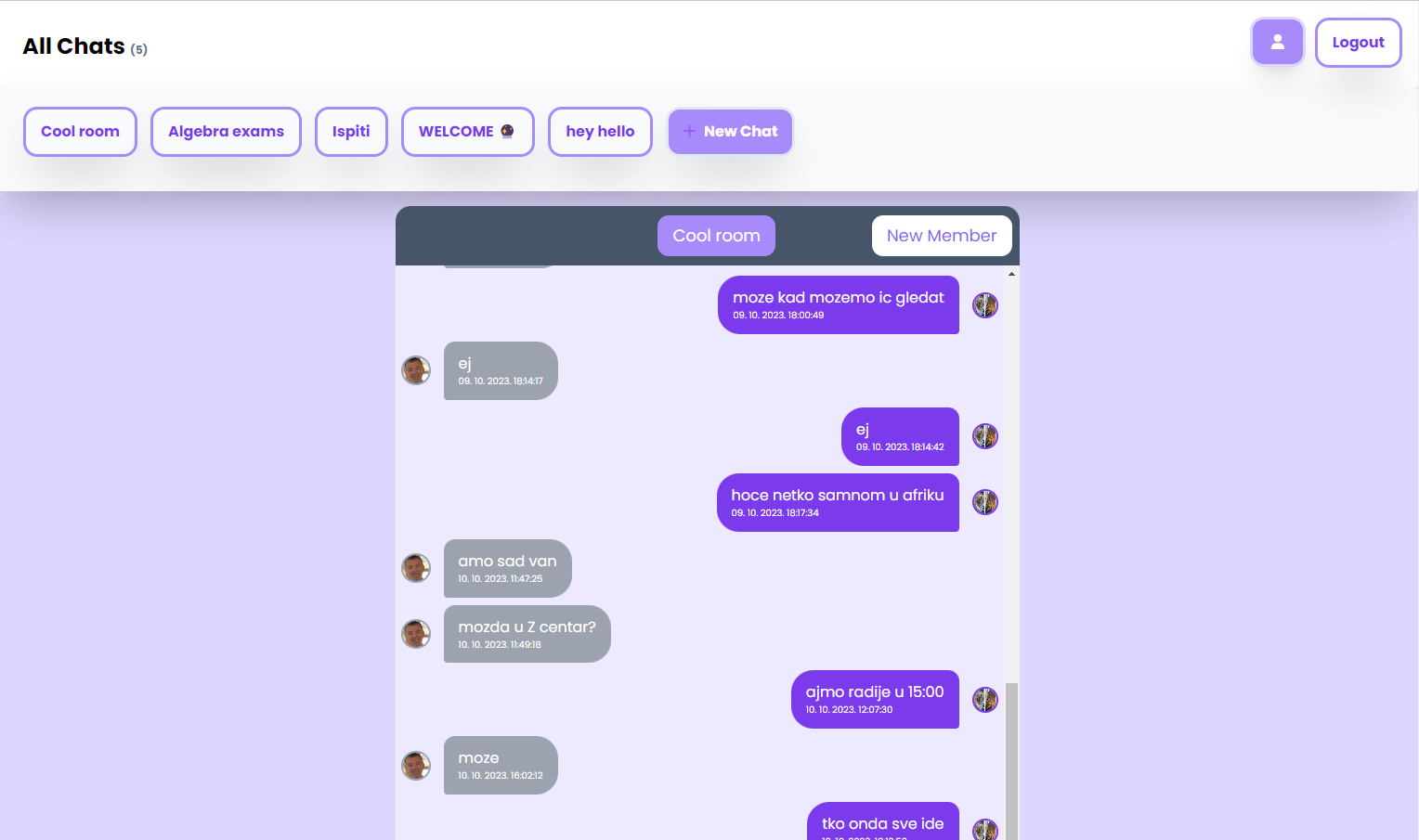Click avatar next to 'mozda u Z centar?'
This screenshot has height=840, width=1419.
pos(416,634)
